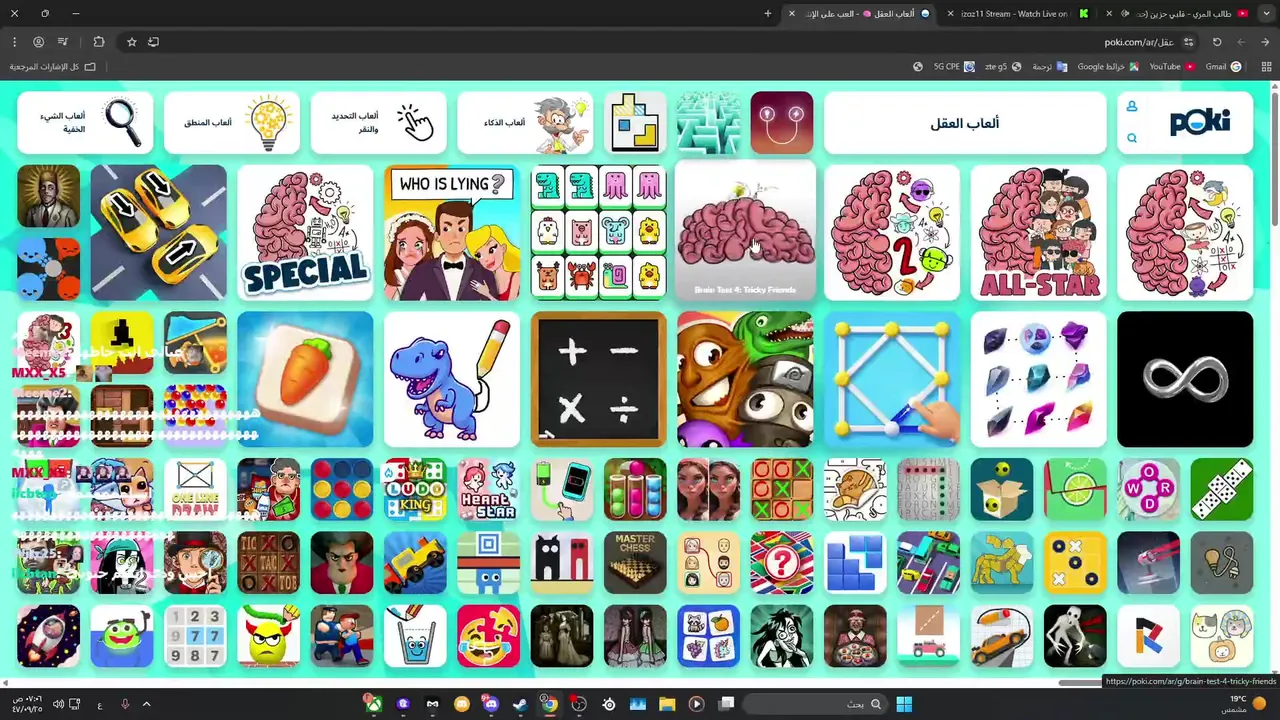Open the carrot tile game
Screen dimensions: 1280x720
click(x=305, y=379)
